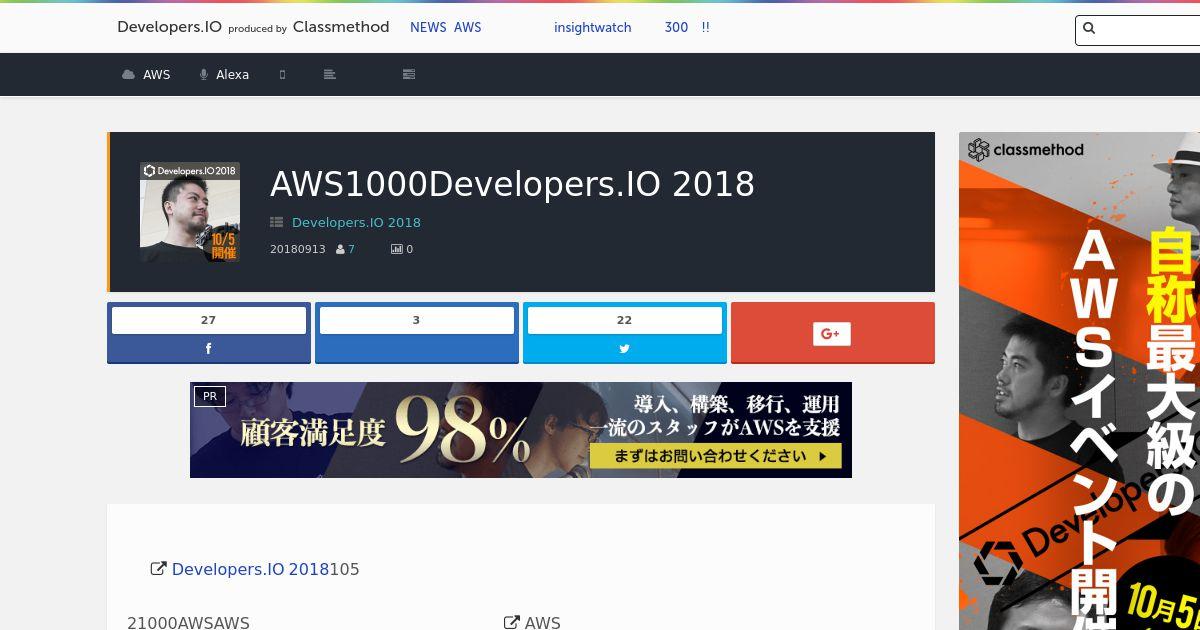Viewport: 1200px width, 630px height.
Task: Click the list icon beside Developers.IO 2018
Action: 277,222
